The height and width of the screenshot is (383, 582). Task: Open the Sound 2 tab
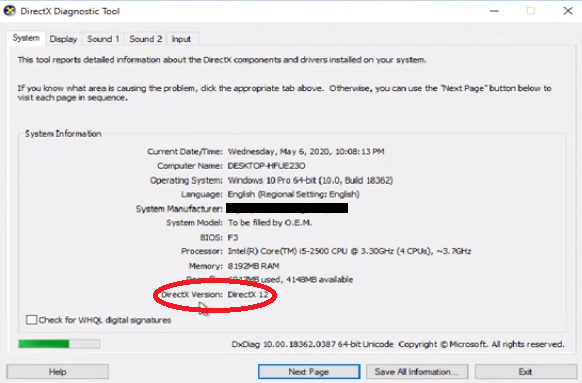click(146, 39)
